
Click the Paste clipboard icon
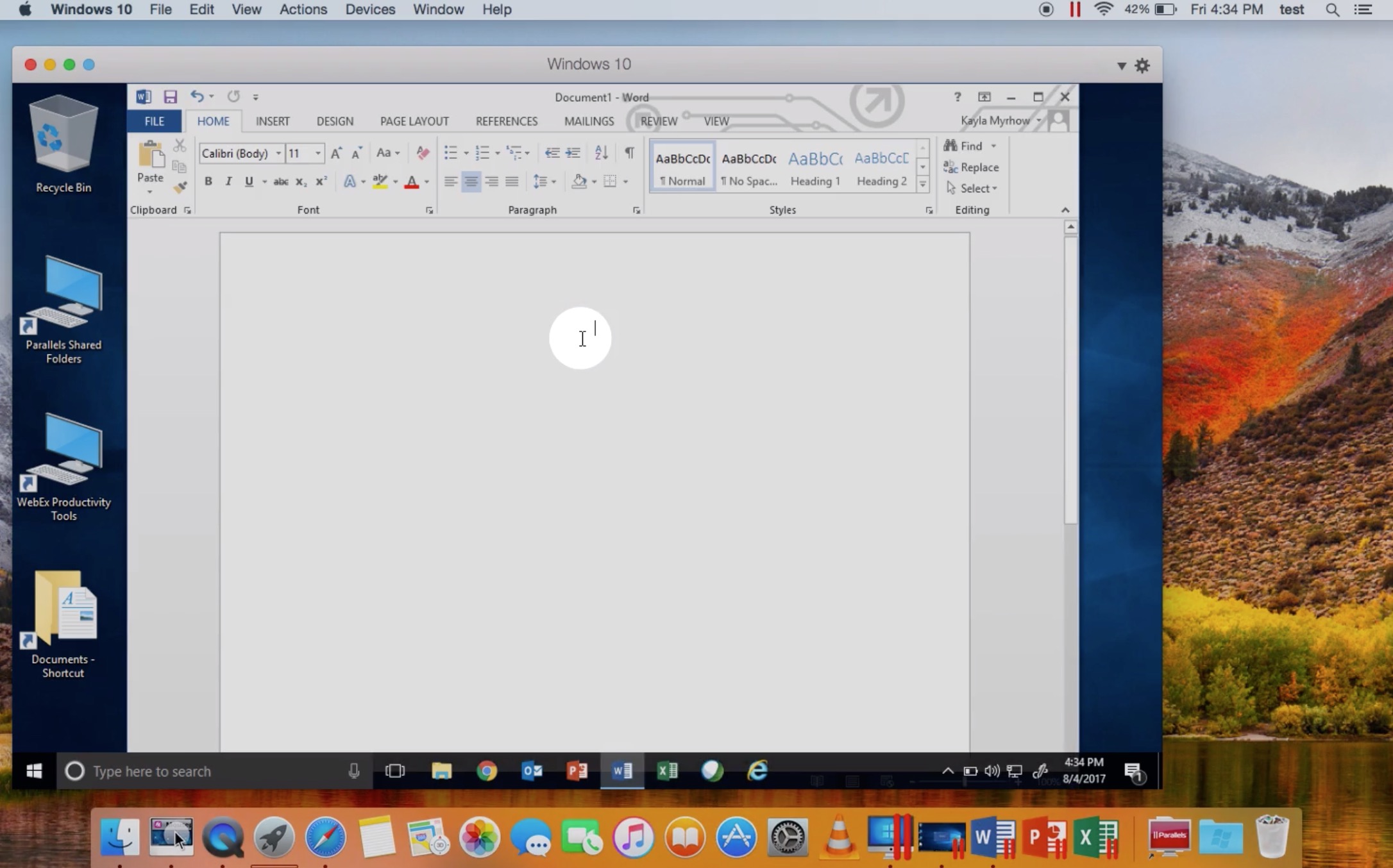[151, 154]
